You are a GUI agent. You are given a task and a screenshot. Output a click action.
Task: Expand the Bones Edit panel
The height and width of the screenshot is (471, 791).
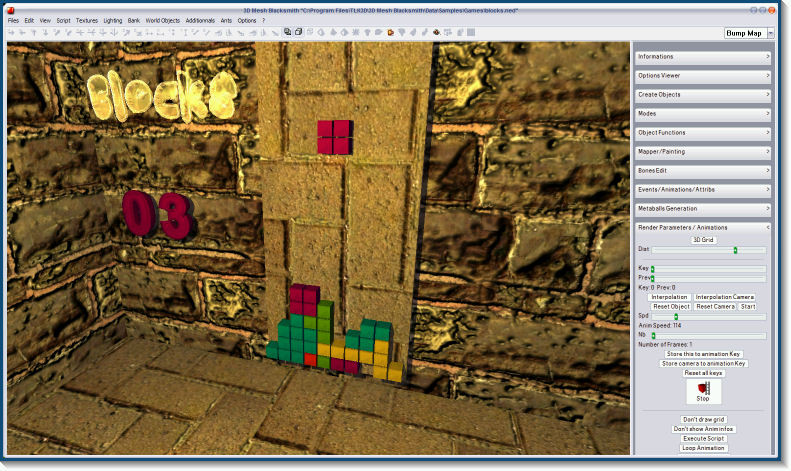tap(702, 171)
